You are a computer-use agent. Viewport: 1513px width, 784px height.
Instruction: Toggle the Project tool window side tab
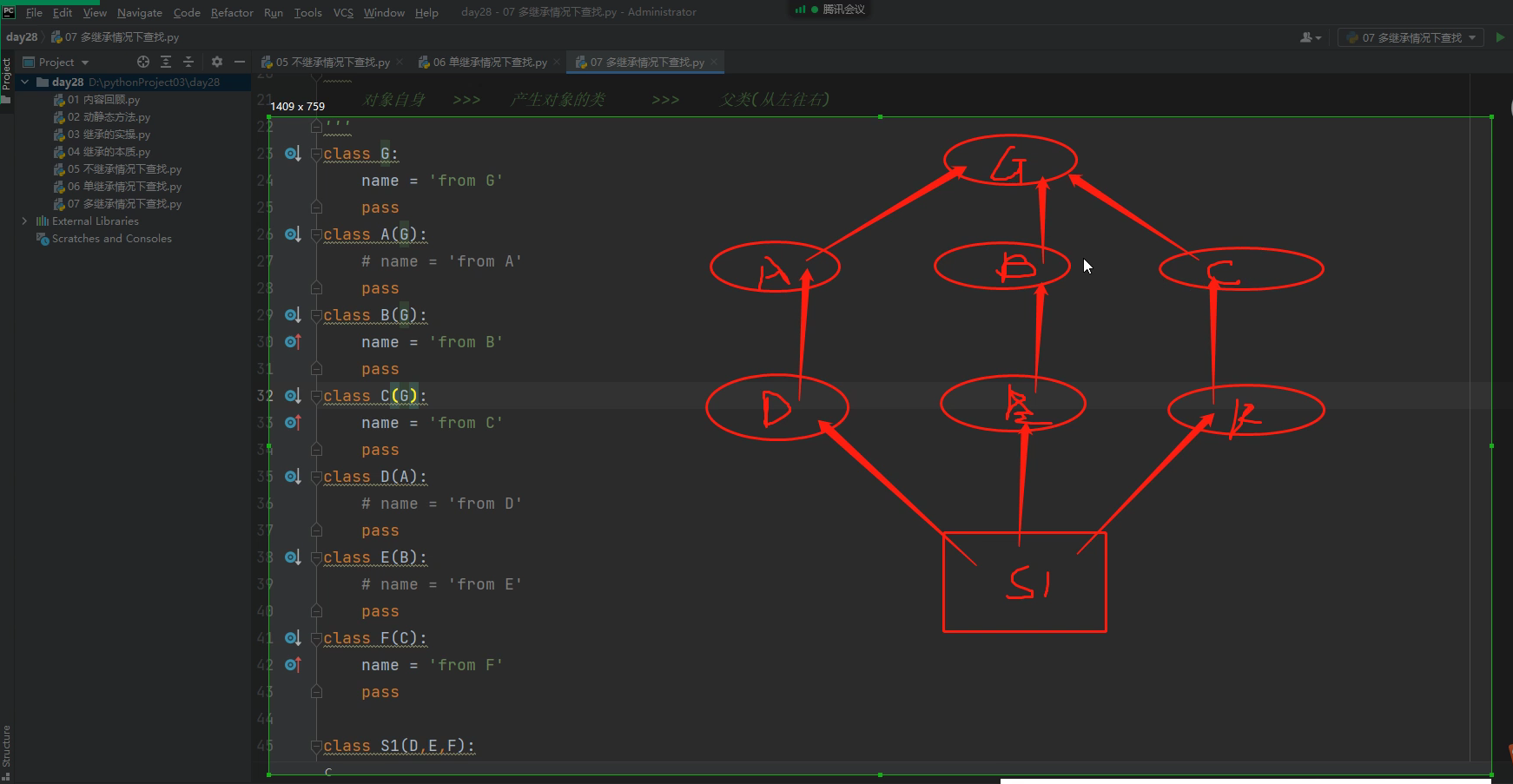coord(6,79)
